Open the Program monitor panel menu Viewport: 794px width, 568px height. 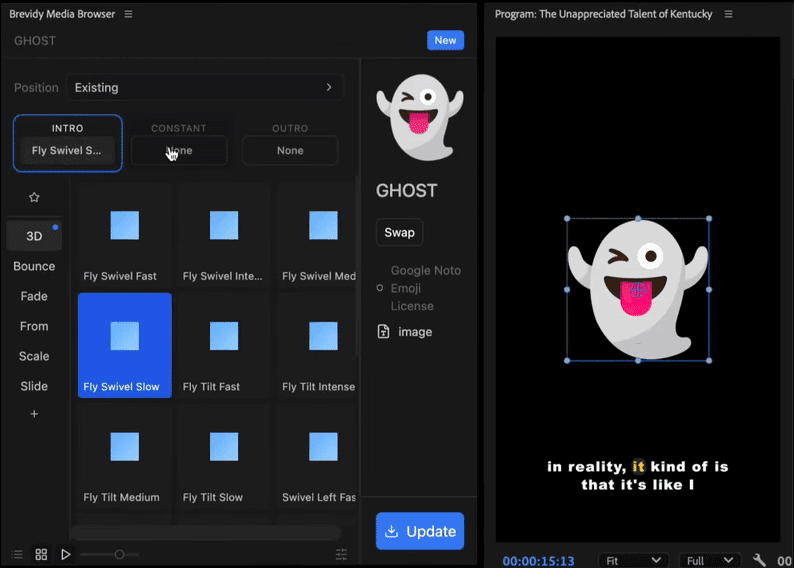pos(728,14)
